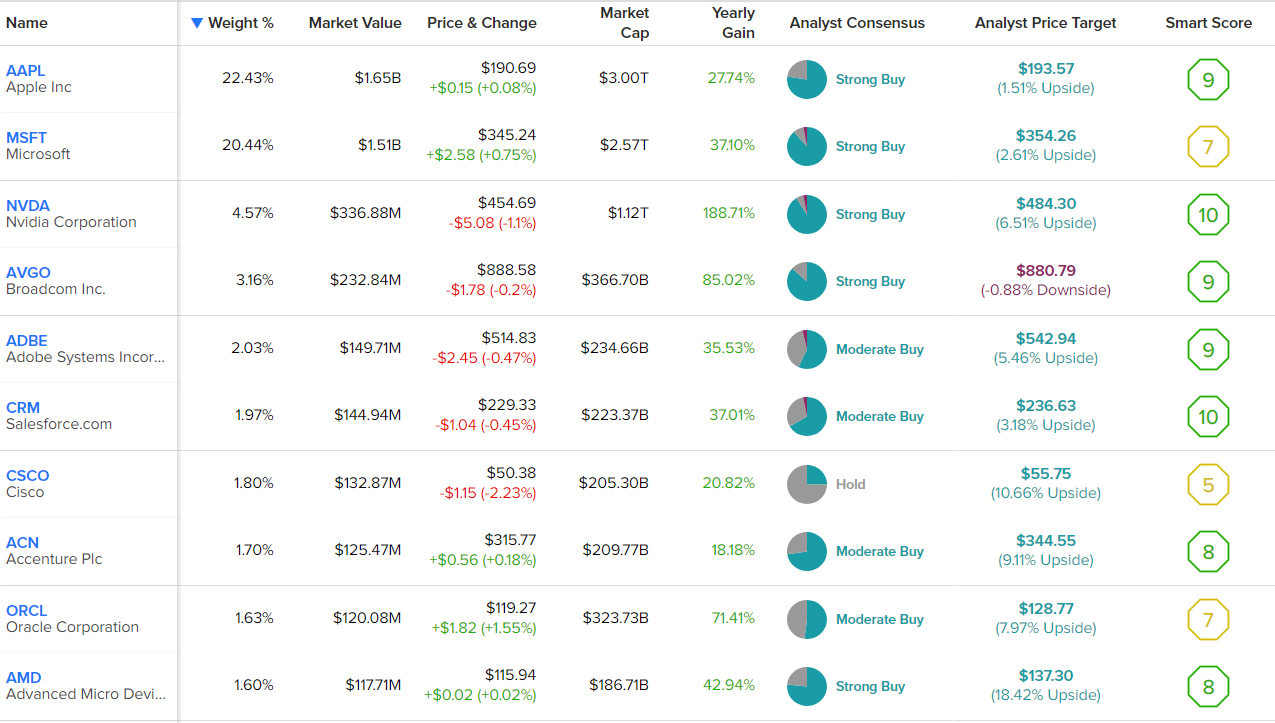Click Oracle Corporation company name
This screenshot has height=723, width=1275.
[x=73, y=627]
